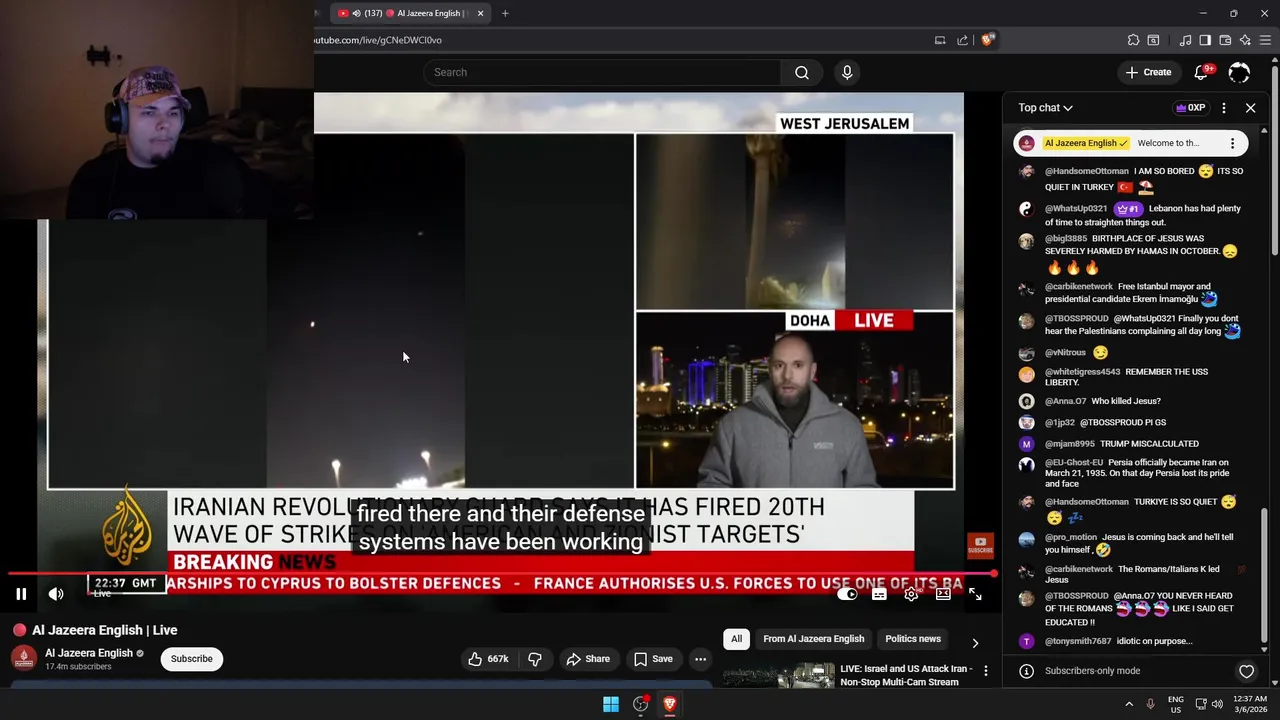Viewport: 1280px width, 720px height.
Task: Open ENG US language switcher
Action: [x=1176, y=704]
